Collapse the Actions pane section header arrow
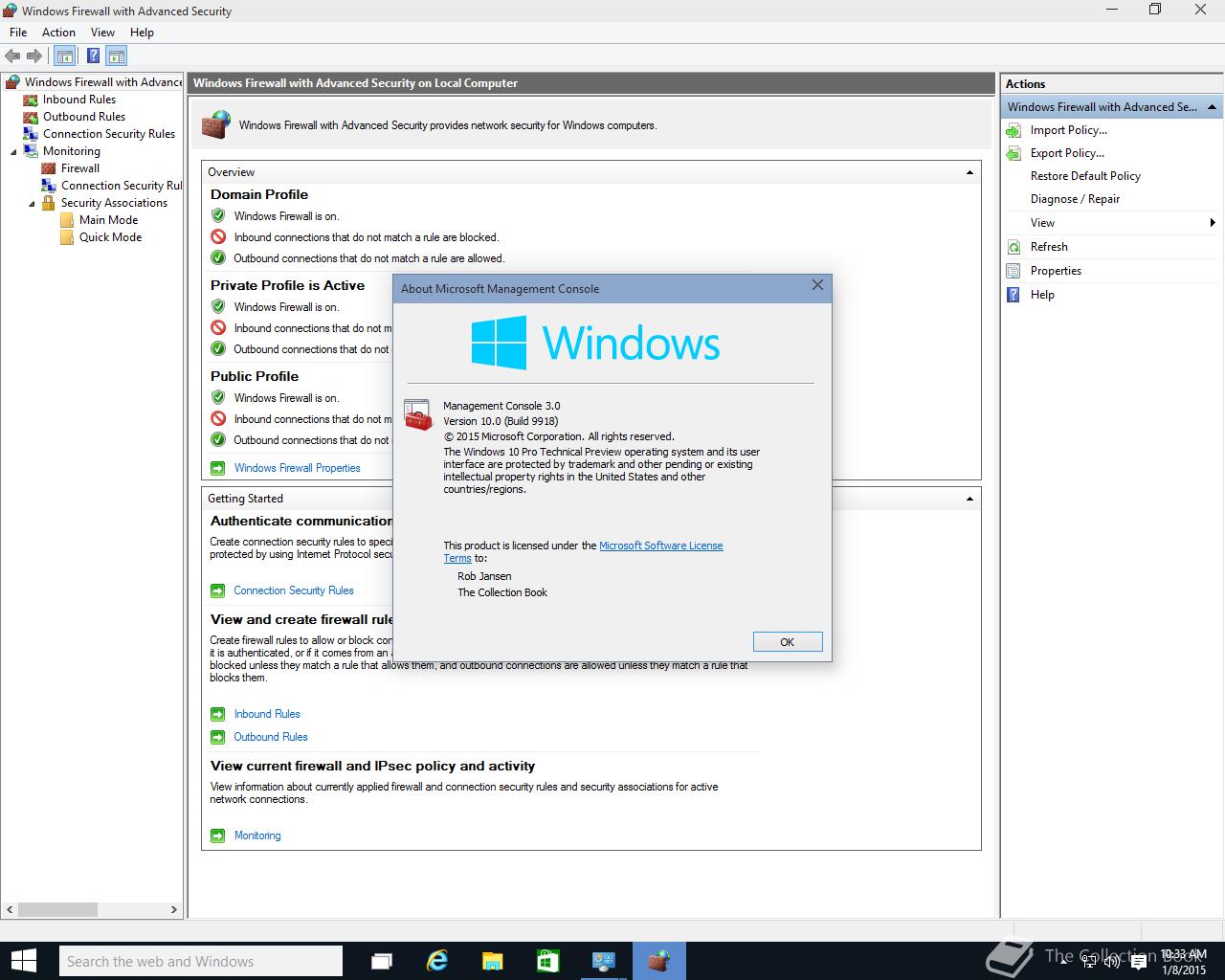 pyautogui.click(x=1212, y=107)
